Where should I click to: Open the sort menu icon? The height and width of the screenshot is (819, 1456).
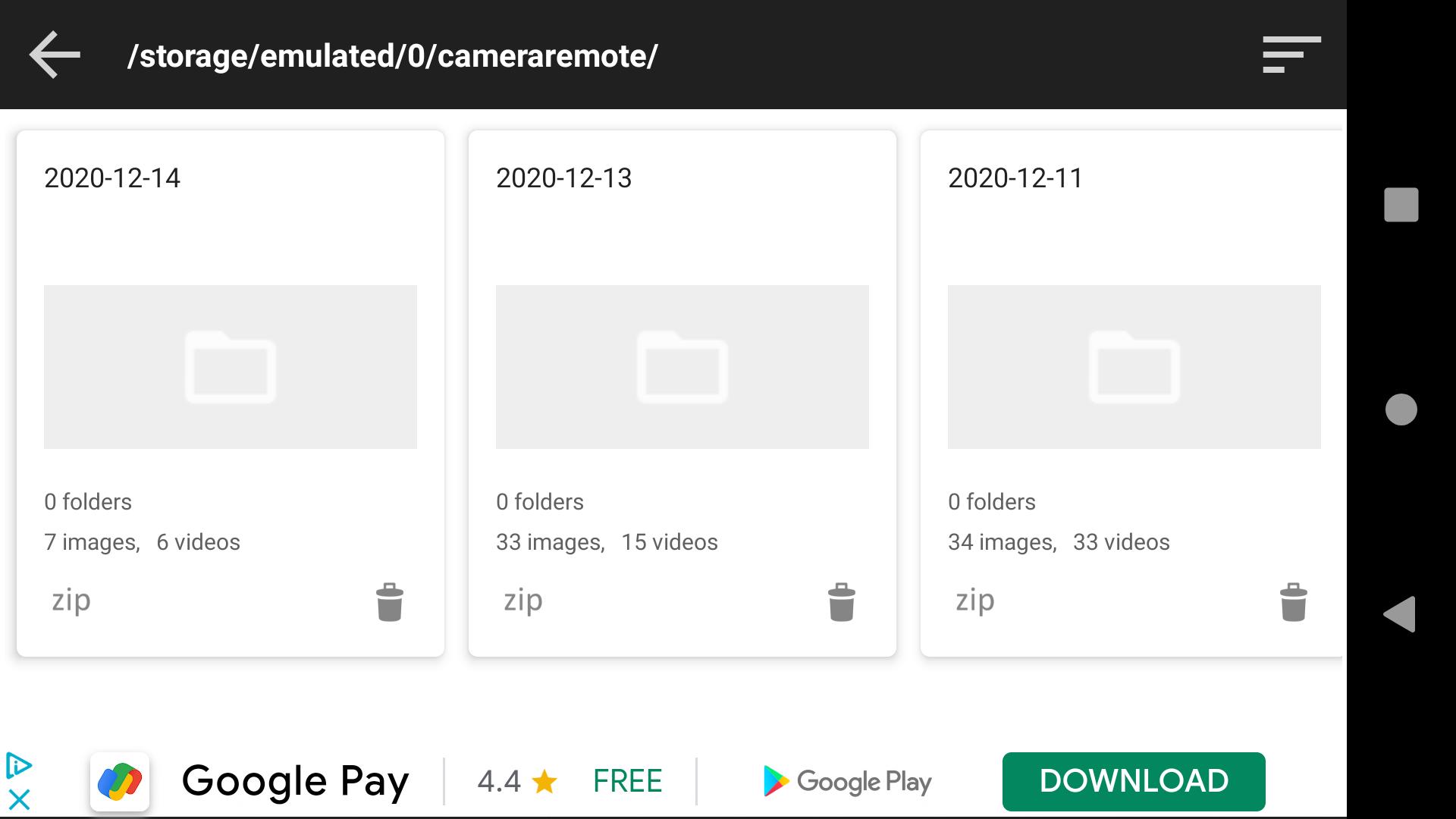[1291, 55]
